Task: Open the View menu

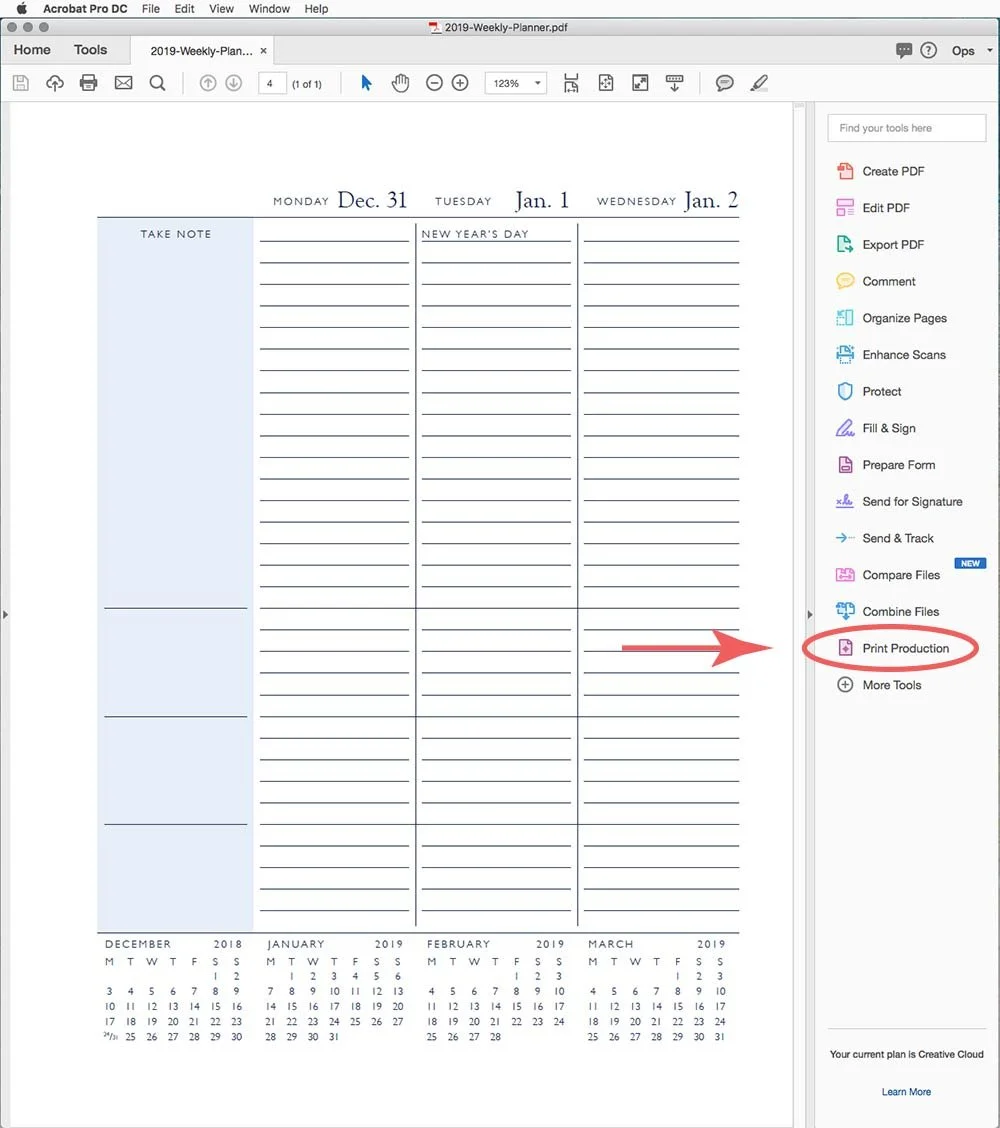Action: click(221, 9)
